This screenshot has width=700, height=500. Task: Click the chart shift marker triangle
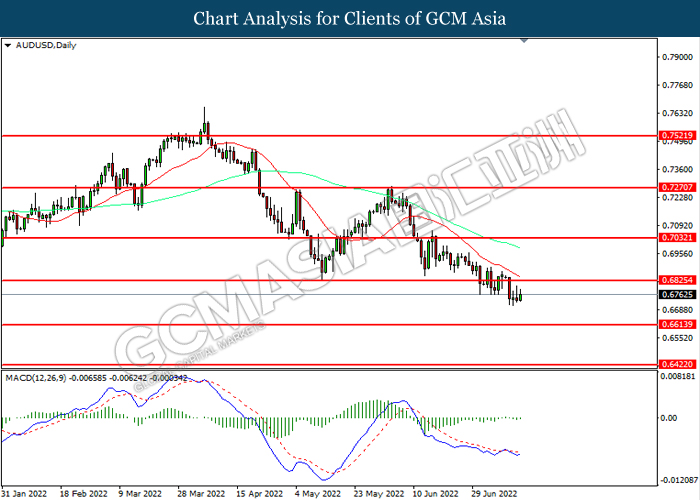[x=524, y=41]
